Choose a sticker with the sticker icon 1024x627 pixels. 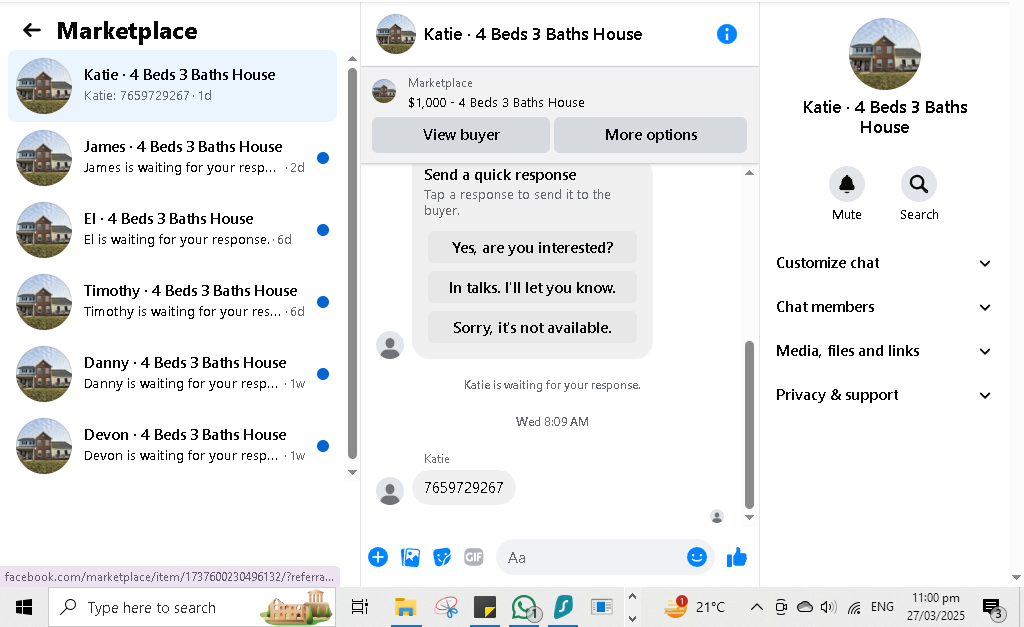[442, 557]
